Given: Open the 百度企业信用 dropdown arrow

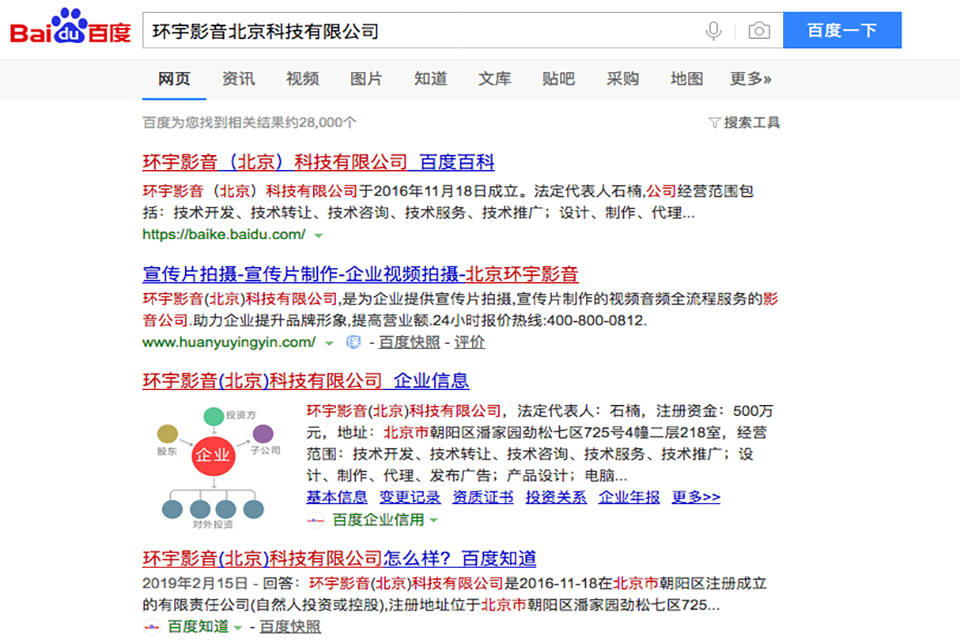Looking at the screenshot, I should [434, 521].
